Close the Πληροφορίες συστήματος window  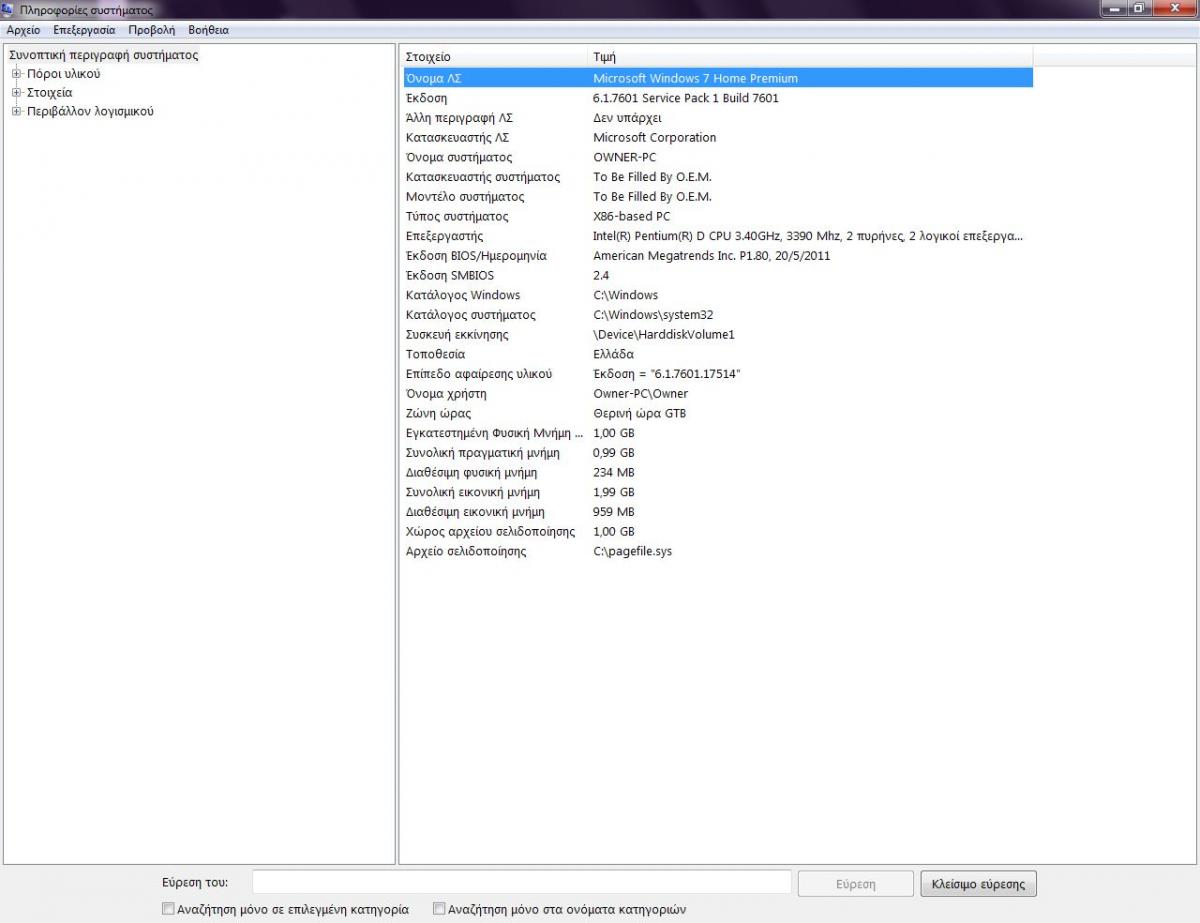click(1175, 9)
